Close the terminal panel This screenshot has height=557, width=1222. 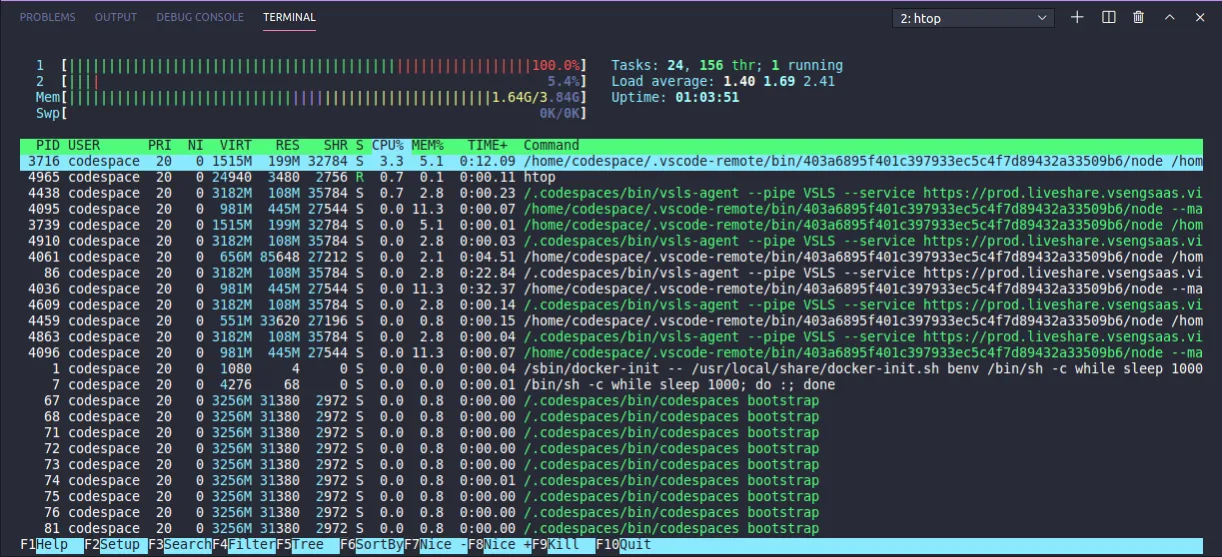pyautogui.click(x=1199, y=17)
